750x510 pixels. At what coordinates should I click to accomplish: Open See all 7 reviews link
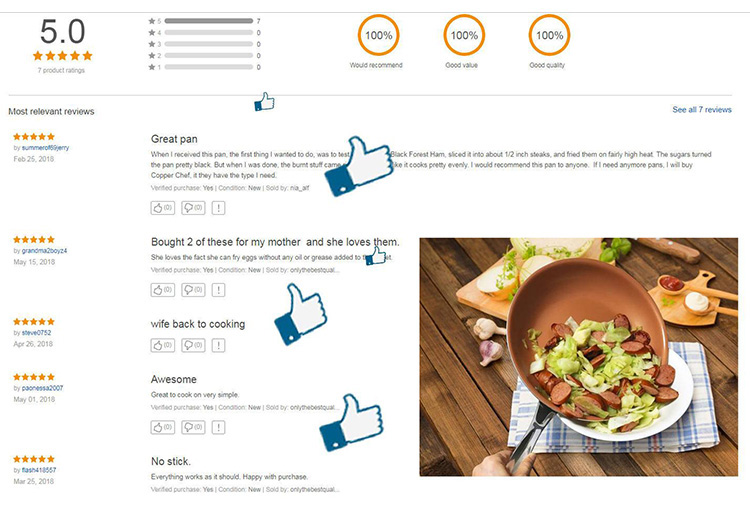point(702,110)
